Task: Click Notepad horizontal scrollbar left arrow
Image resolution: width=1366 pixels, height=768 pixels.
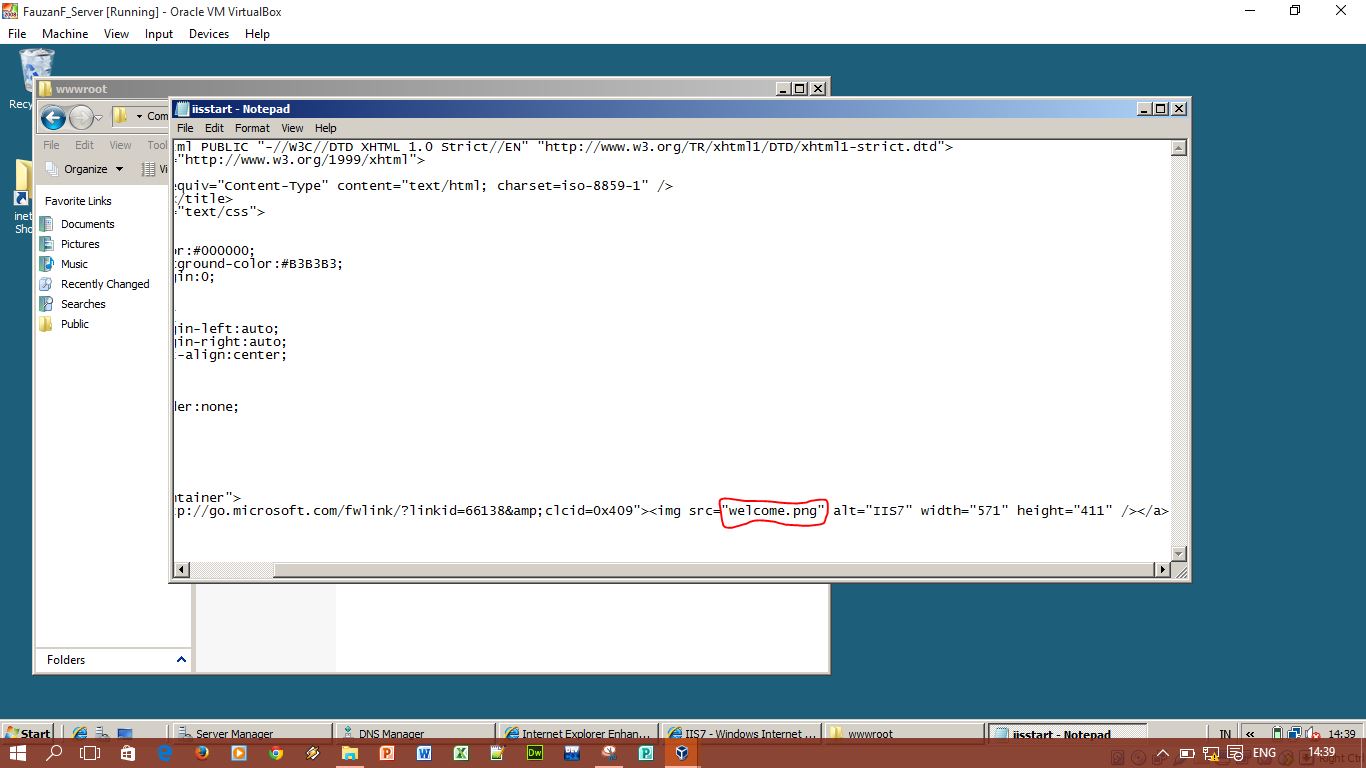Action: pos(182,570)
